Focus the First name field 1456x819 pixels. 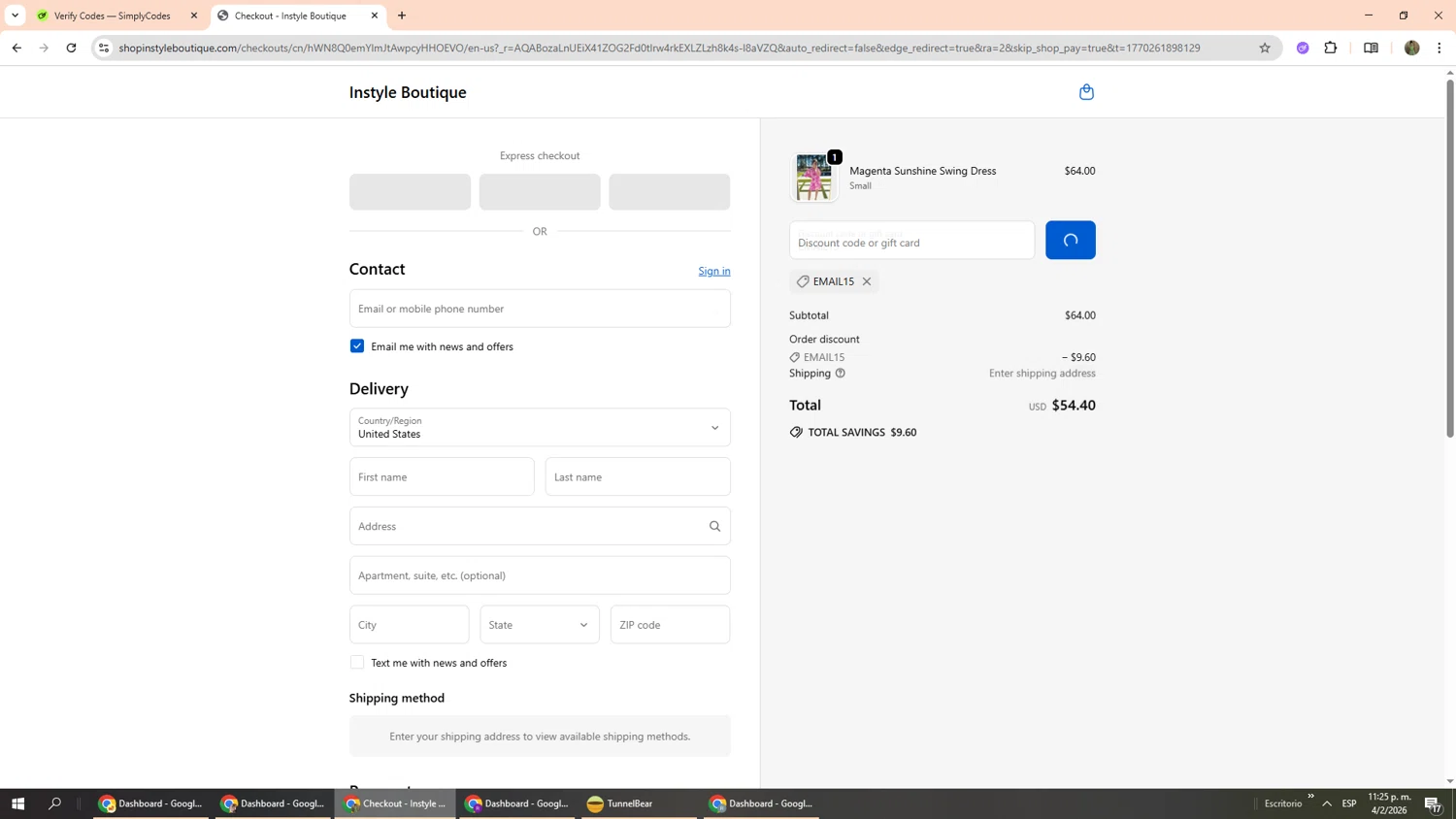(442, 477)
